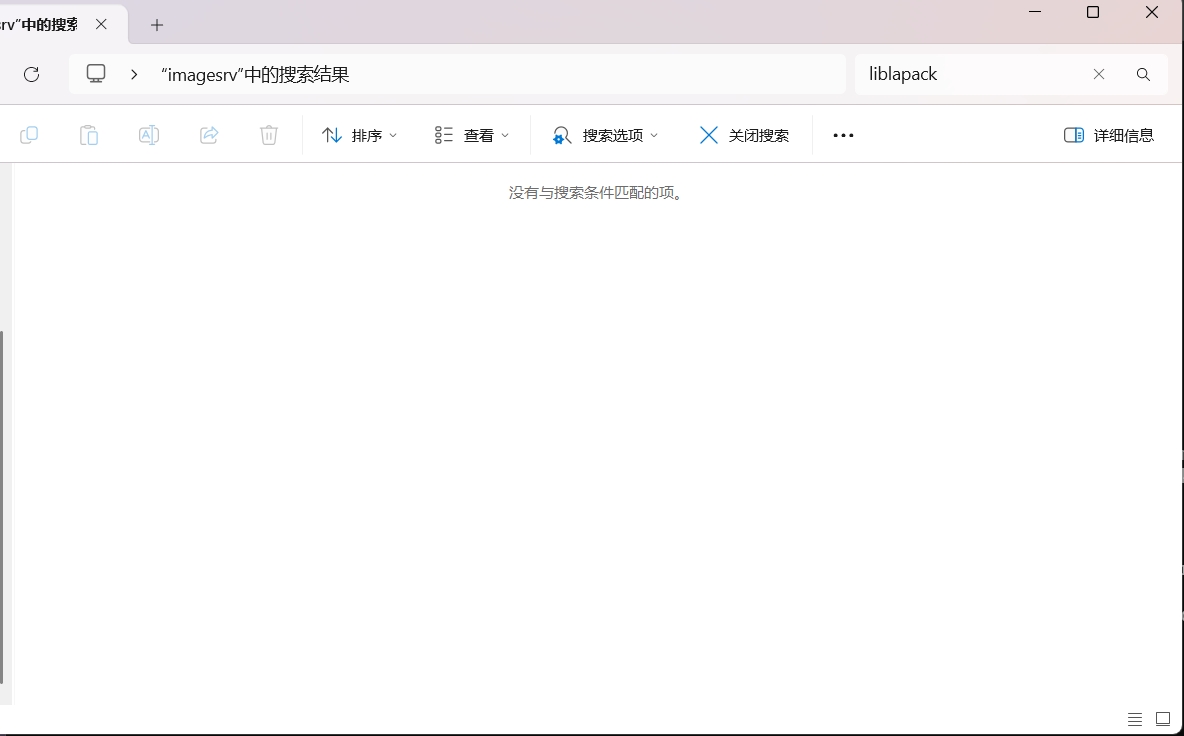The height and width of the screenshot is (736, 1184).
Task: Clear the liblapack search text
Action: 1099,74
